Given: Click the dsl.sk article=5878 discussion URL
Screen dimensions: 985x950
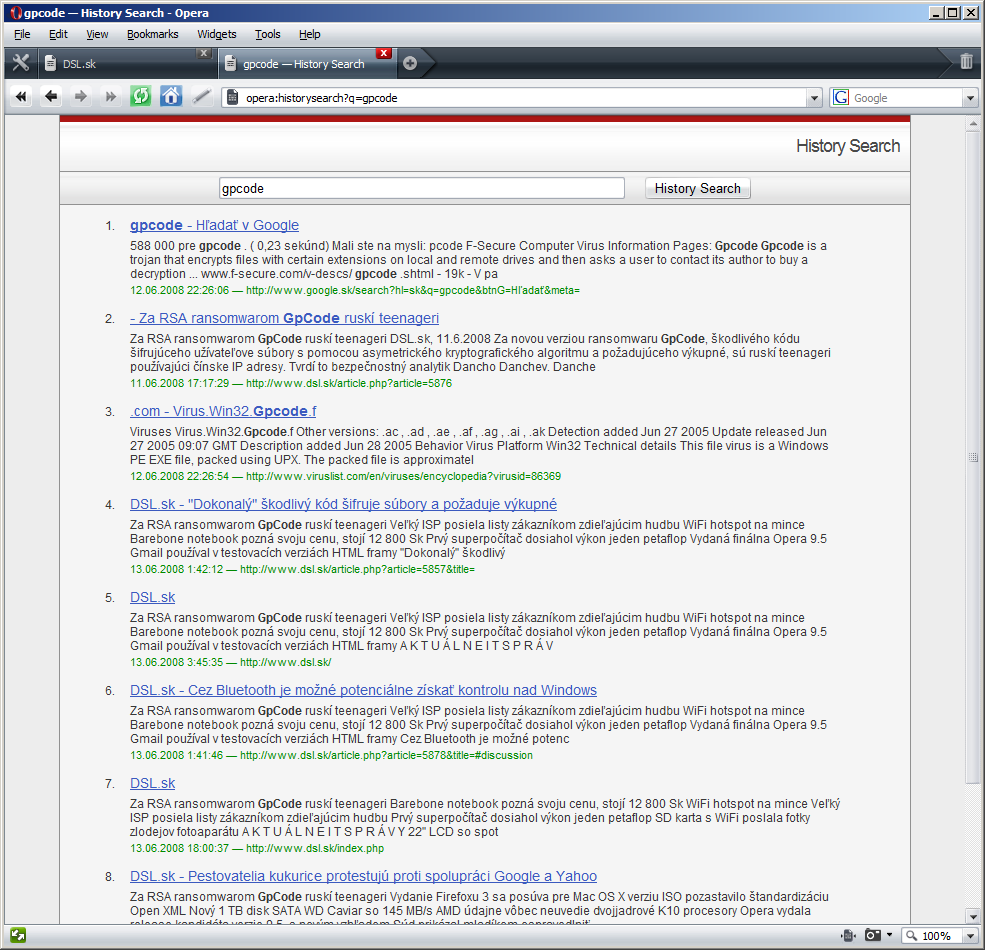Looking at the screenshot, I should pyautogui.click(x=386, y=755).
